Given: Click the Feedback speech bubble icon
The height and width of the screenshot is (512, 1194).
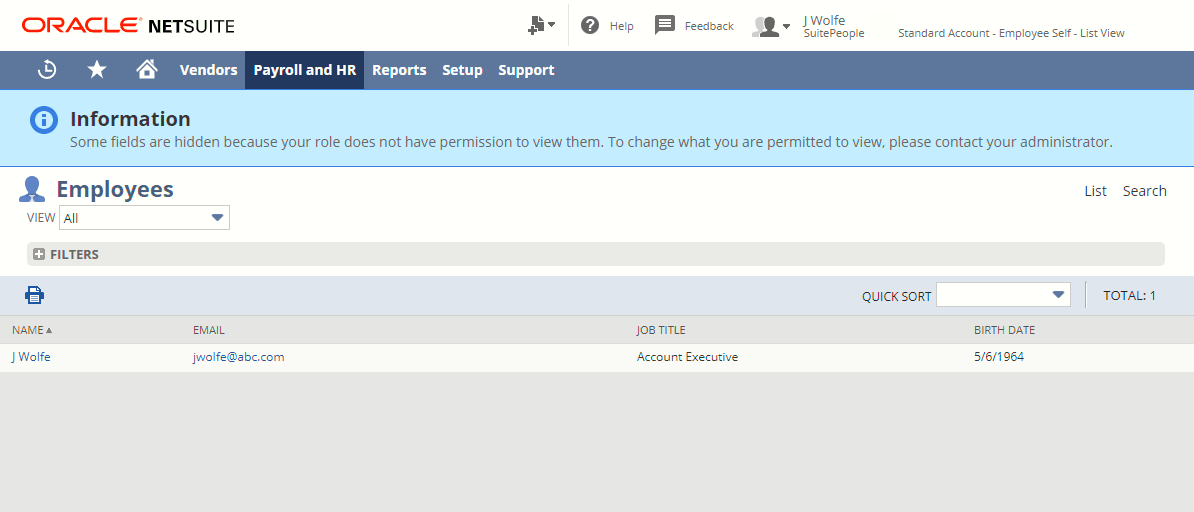Looking at the screenshot, I should [665, 25].
